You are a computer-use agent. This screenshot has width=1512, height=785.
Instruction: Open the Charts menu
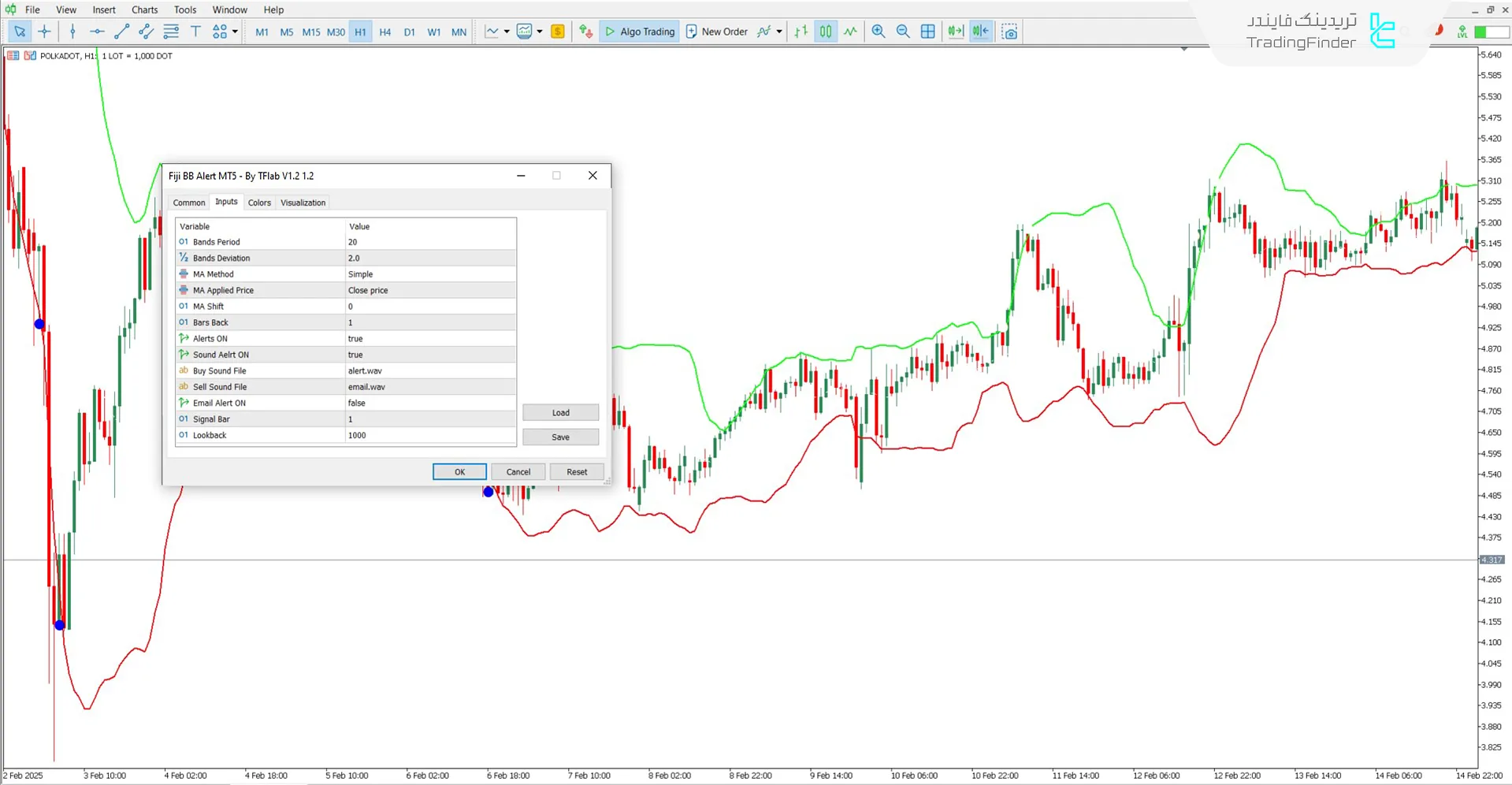click(x=144, y=9)
